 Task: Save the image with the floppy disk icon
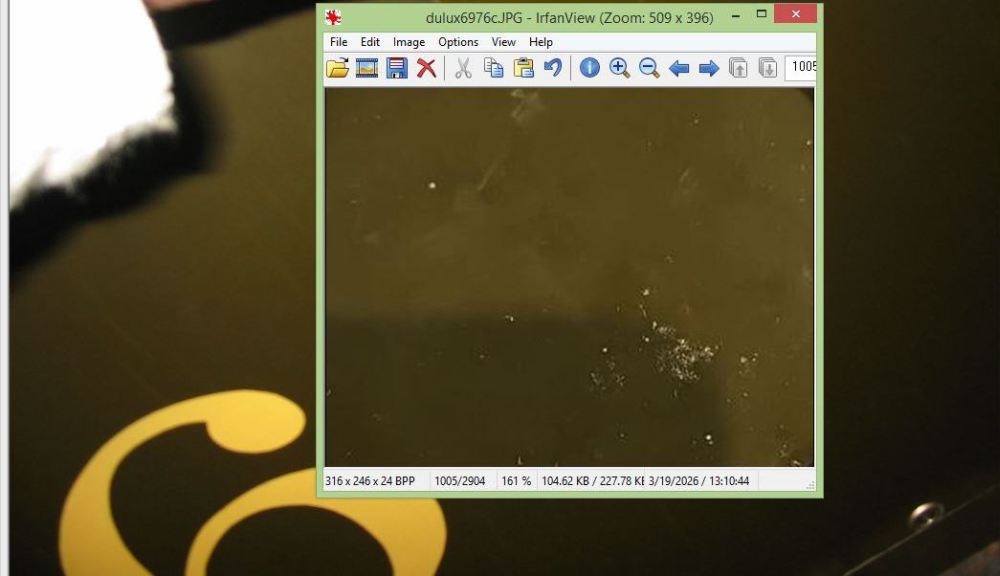[x=397, y=68]
